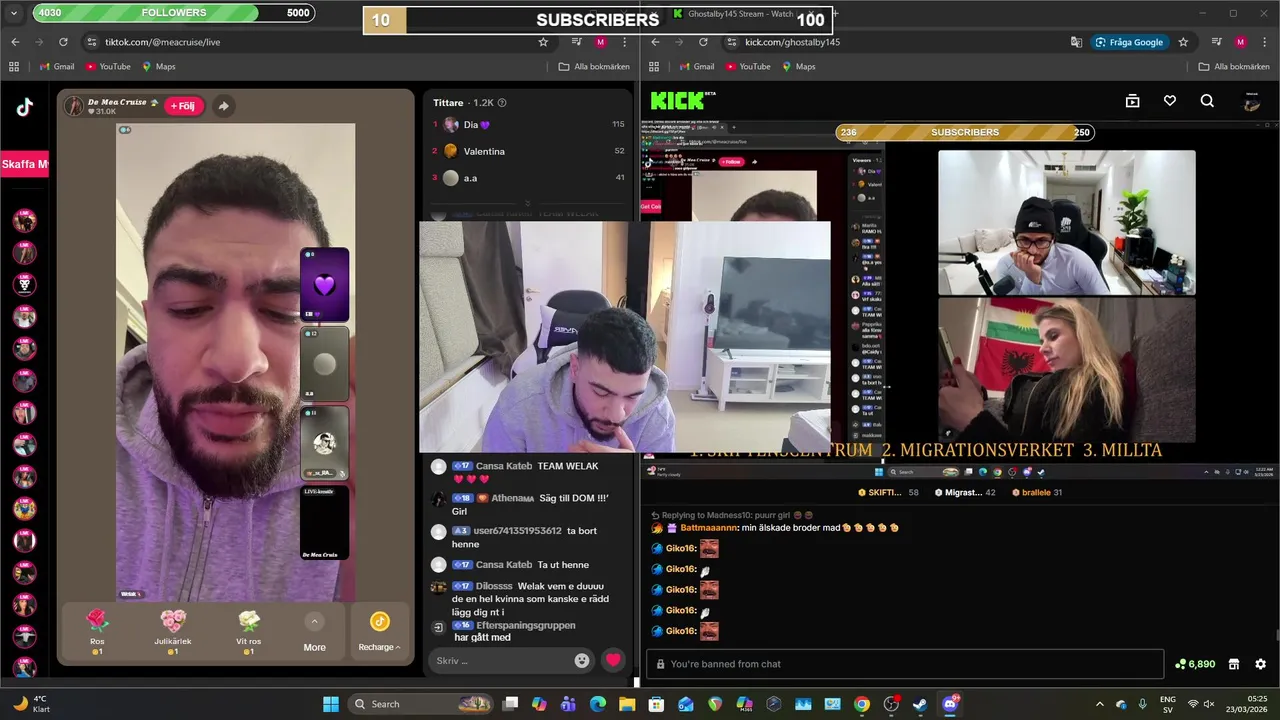Open Gmail bookmark in Kick window

click(697, 67)
